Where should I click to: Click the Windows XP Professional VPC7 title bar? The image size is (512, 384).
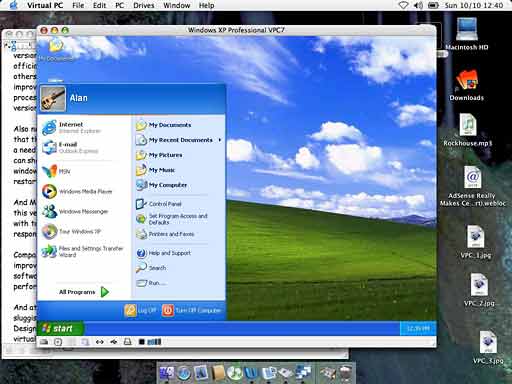236,30
